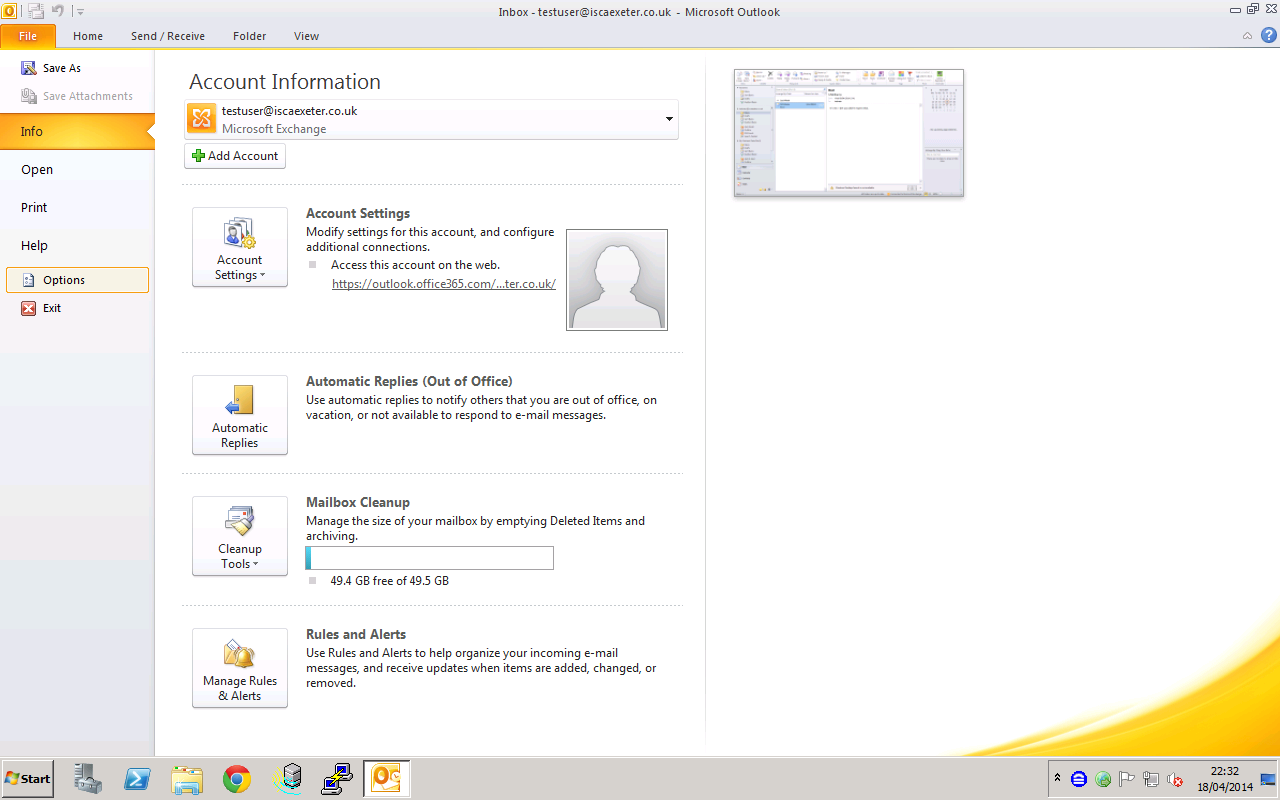Image resolution: width=1280 pixels, height=800 pixels.
Task: Click the blue circular tray icon
Action: [1079, 779]
